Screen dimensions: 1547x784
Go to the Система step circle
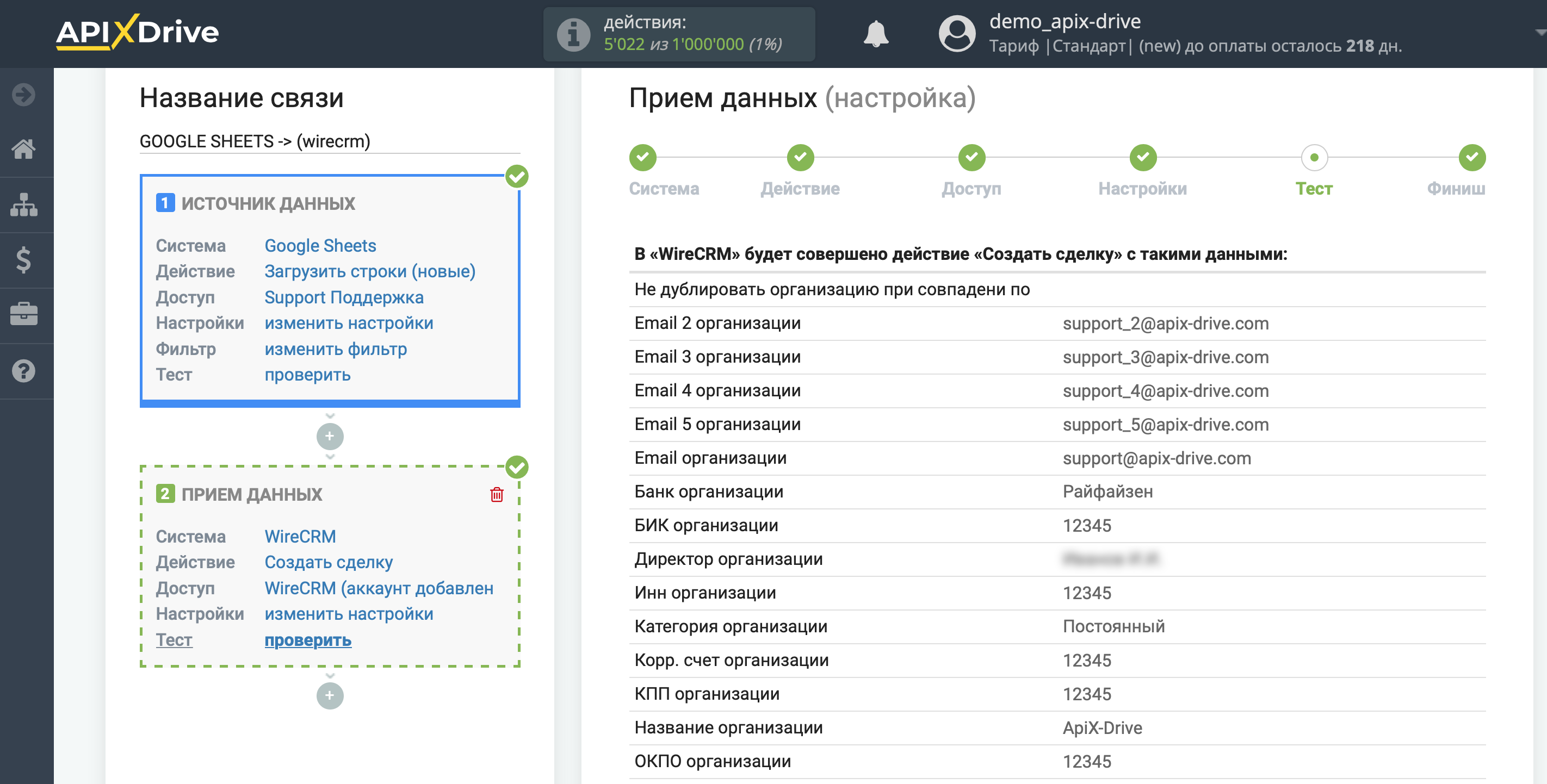point(642,157)
